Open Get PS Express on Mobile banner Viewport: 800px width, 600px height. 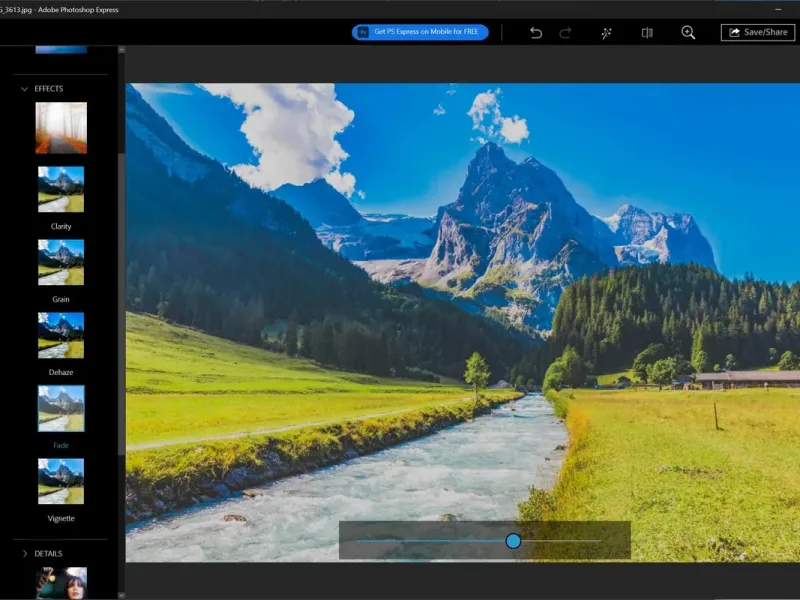(x=420, y=32)
